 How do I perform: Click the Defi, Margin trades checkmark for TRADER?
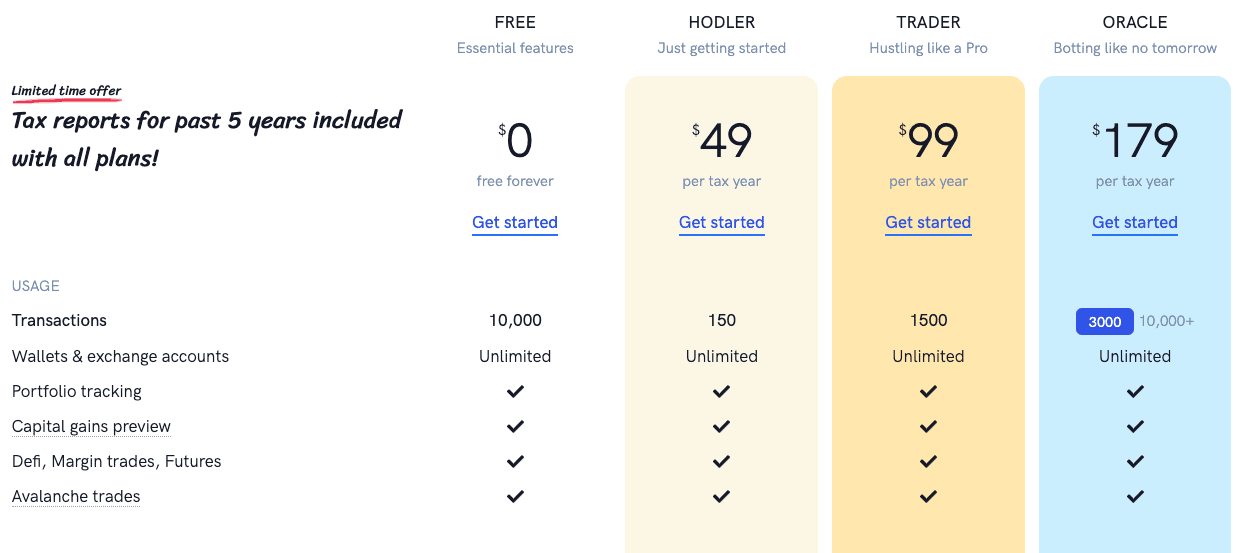(x=928, y=461)
